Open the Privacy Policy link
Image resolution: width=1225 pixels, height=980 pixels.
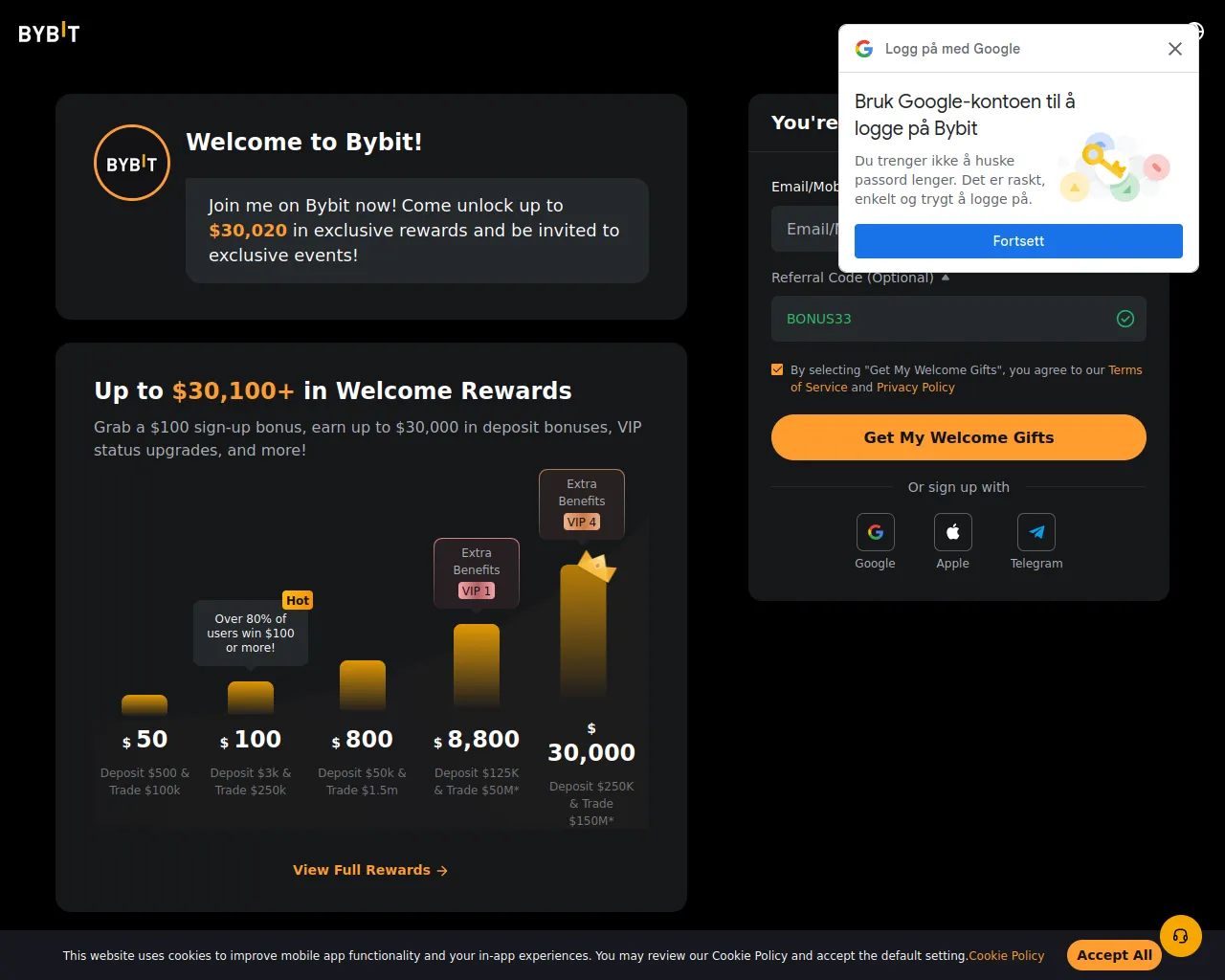916,388
